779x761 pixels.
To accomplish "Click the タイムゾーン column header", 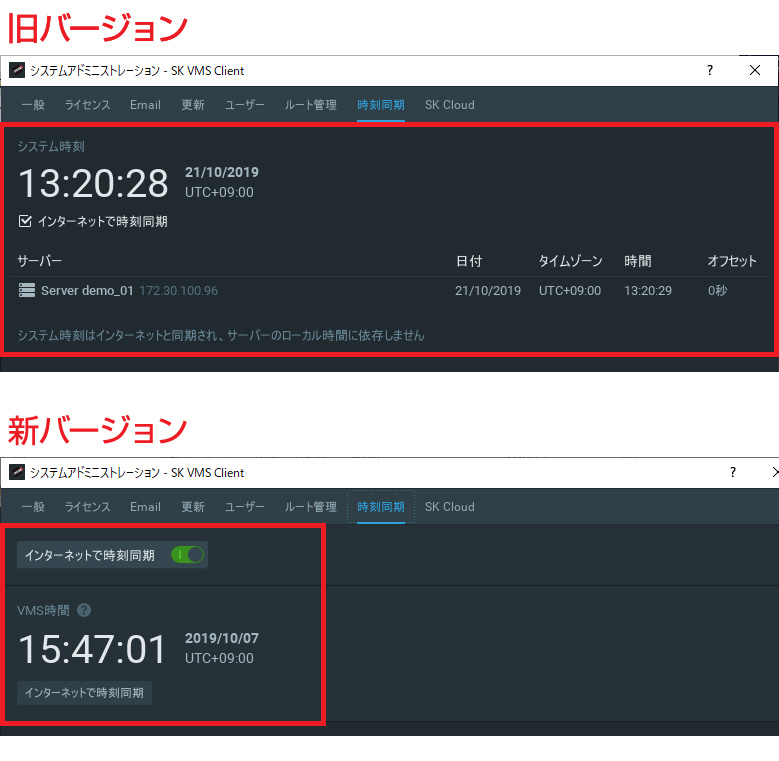I will click(570, 260).
